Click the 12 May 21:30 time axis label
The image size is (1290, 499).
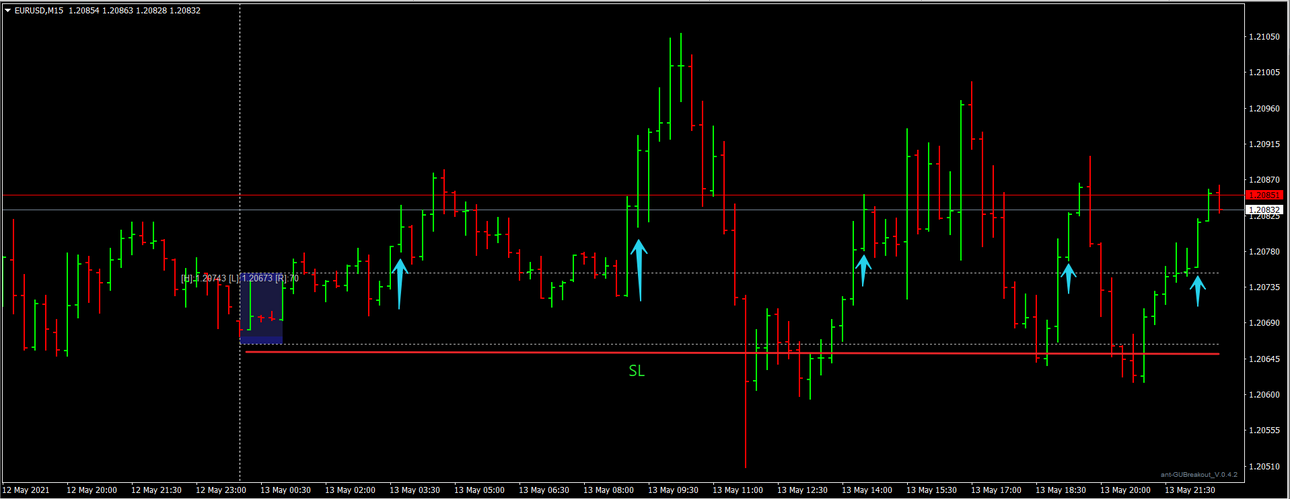tap(156, 490)
